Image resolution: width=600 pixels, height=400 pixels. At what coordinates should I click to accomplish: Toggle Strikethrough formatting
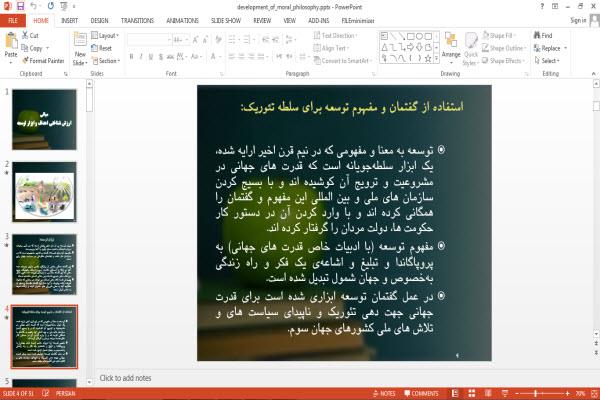click(170, 57)
